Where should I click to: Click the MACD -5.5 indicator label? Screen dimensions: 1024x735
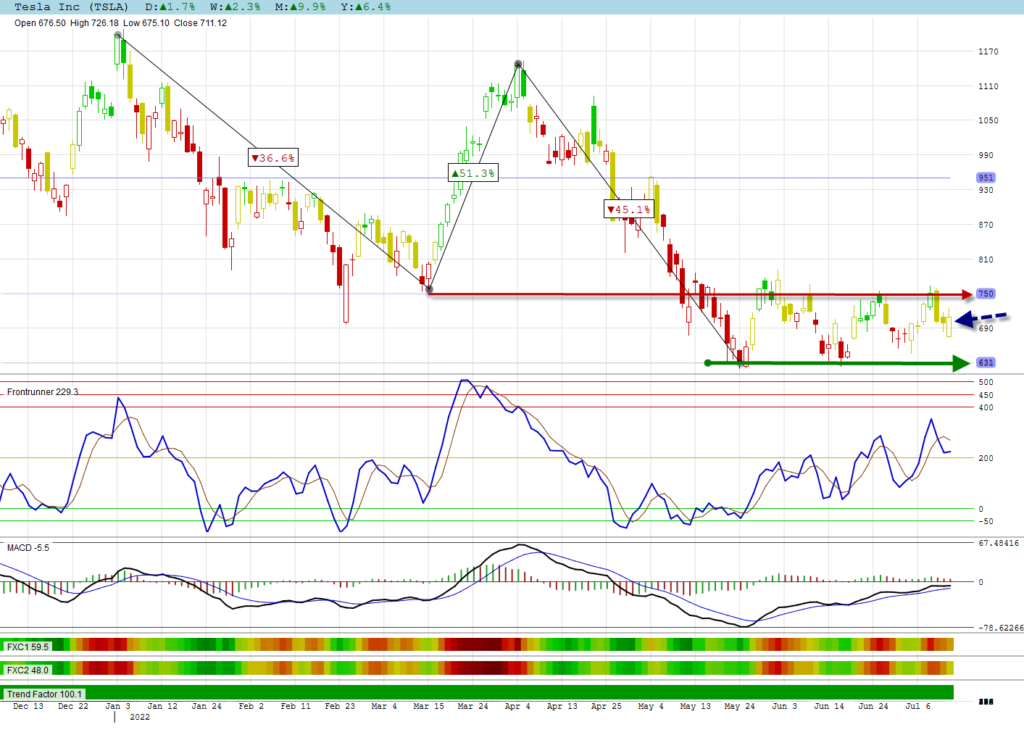(x=28, y=547)
